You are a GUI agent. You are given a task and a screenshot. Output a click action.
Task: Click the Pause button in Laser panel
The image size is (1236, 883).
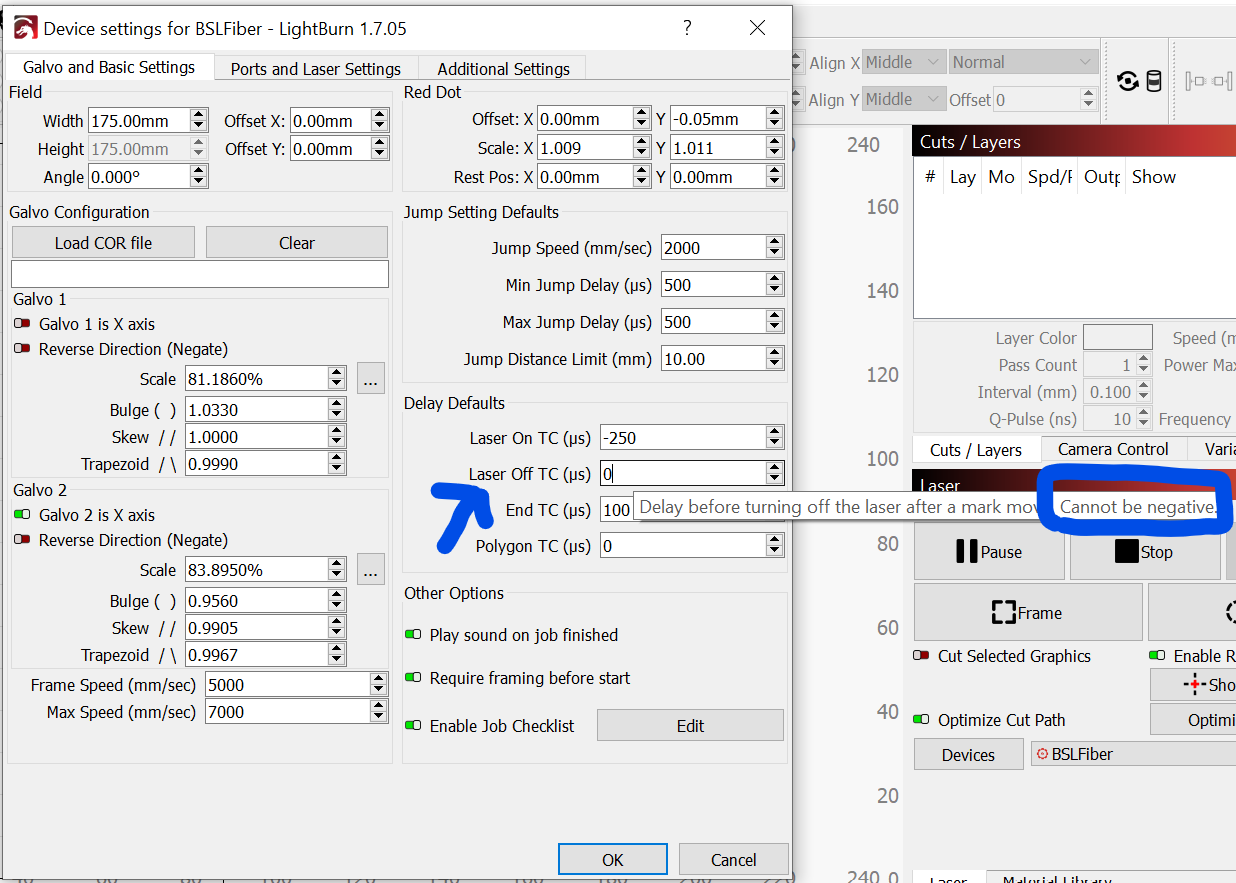point(989,552)
